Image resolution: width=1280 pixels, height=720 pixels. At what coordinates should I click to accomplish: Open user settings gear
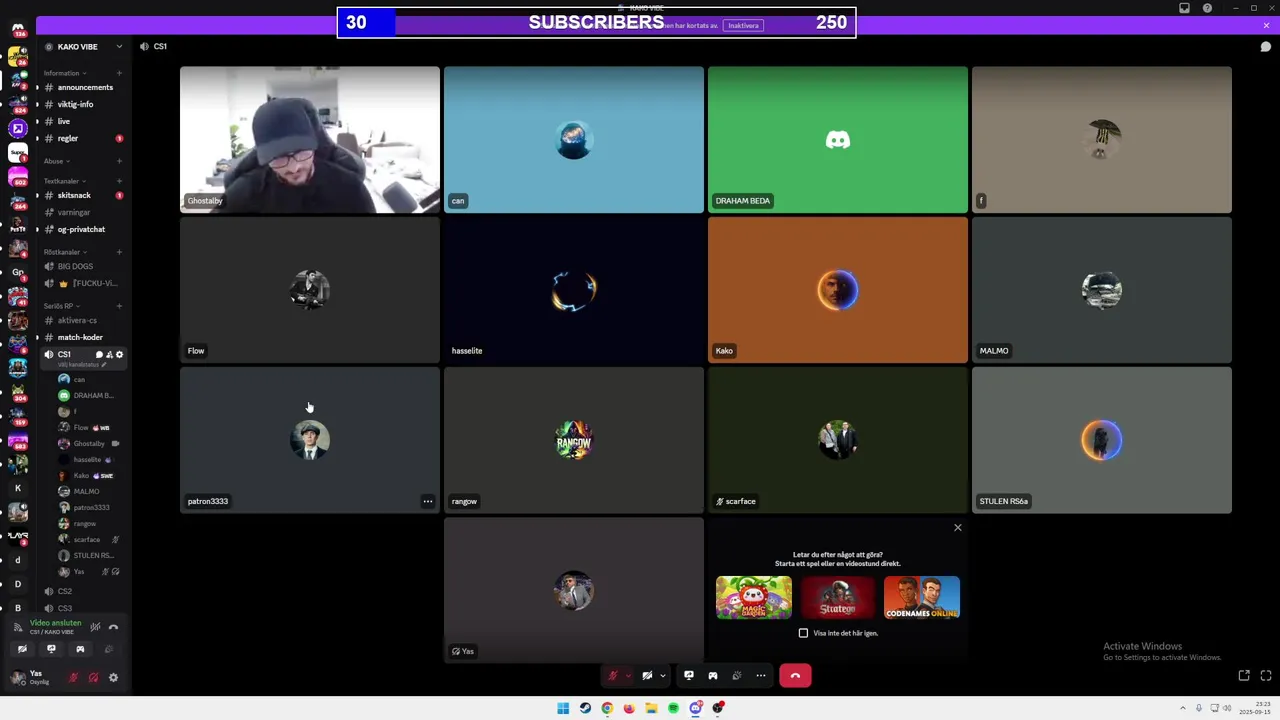coord(113,678)
